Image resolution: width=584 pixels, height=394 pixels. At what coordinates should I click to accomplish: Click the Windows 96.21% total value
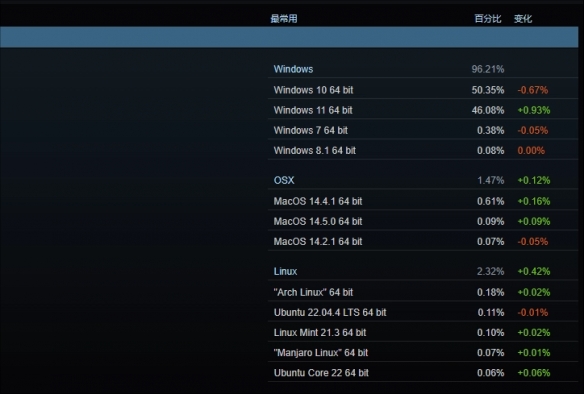pyautogui.click(x=488, y=69)
